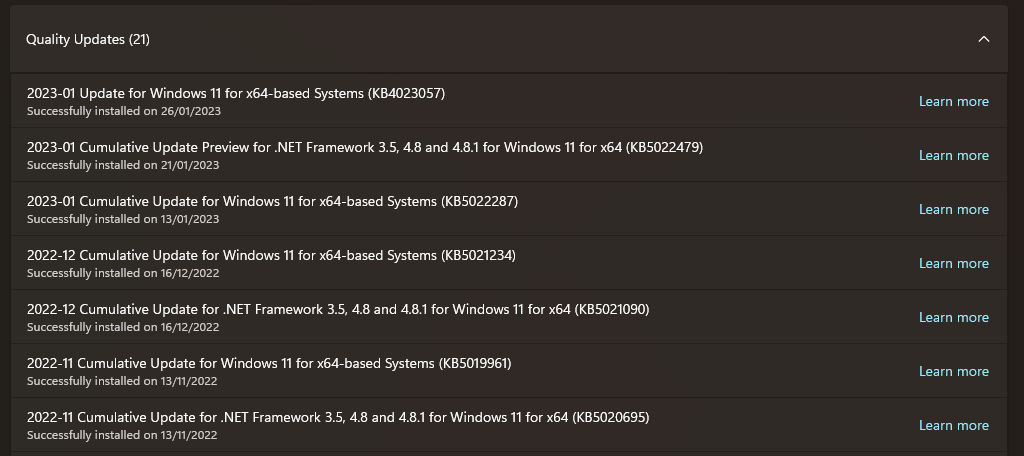Image resolution: width=1024 pixels, height=456 pixels.
Task: Open Learn more for KB4023057 update
Action: pyautogui.click(x=953, y=101)
